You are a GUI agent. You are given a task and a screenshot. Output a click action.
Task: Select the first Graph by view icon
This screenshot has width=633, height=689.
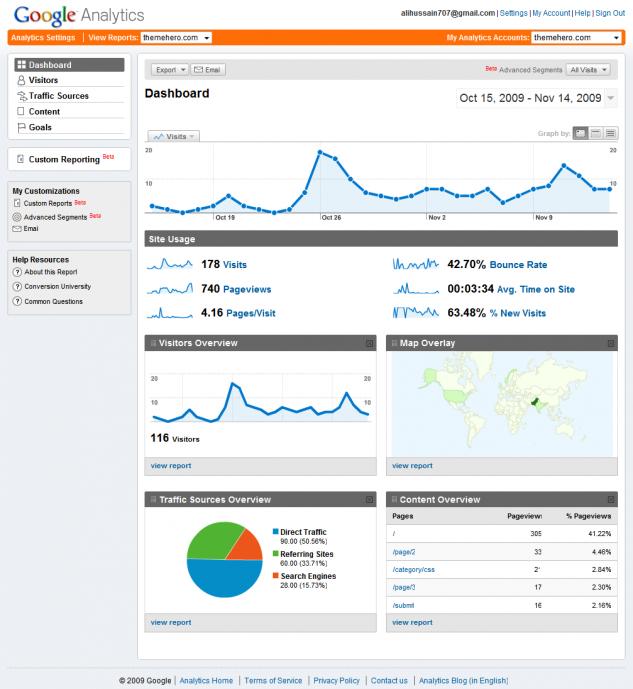click(580, 133)
